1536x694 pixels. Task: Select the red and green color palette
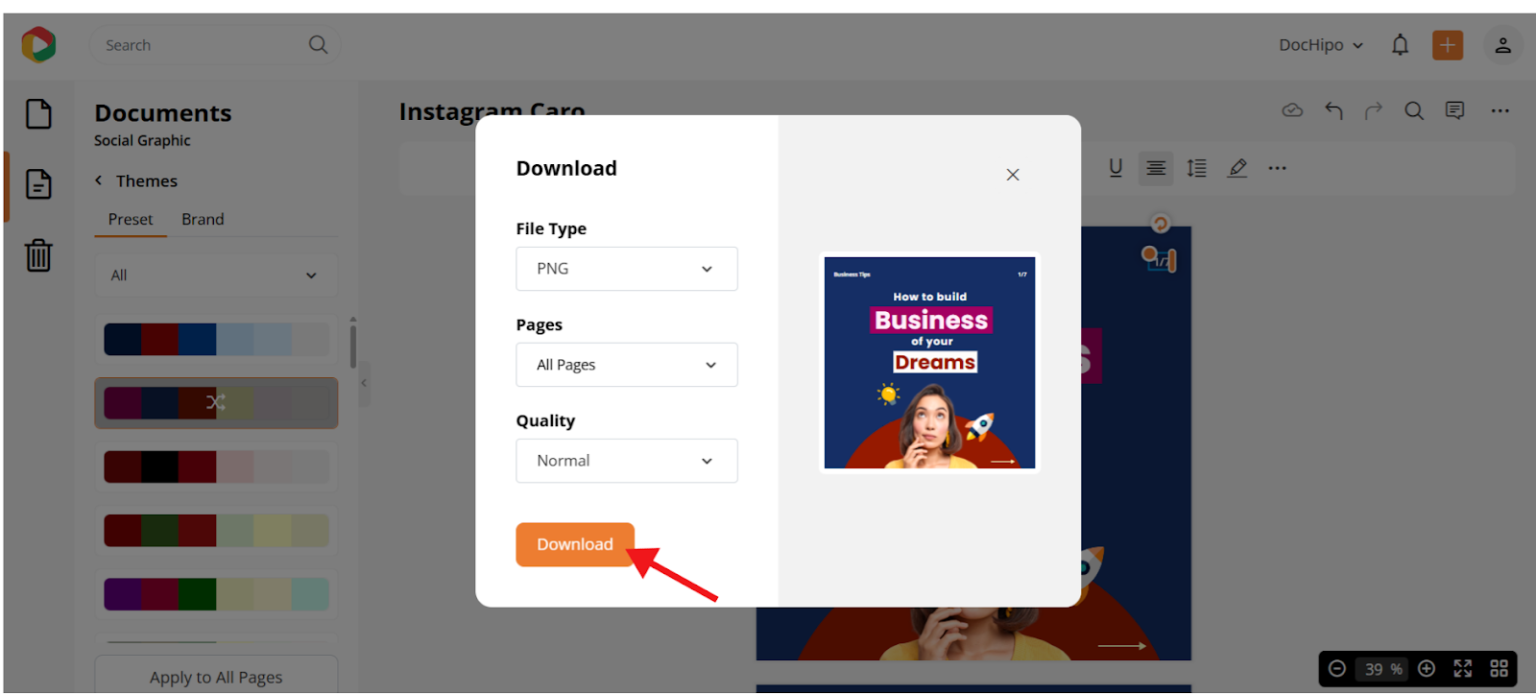pos(216,530)
